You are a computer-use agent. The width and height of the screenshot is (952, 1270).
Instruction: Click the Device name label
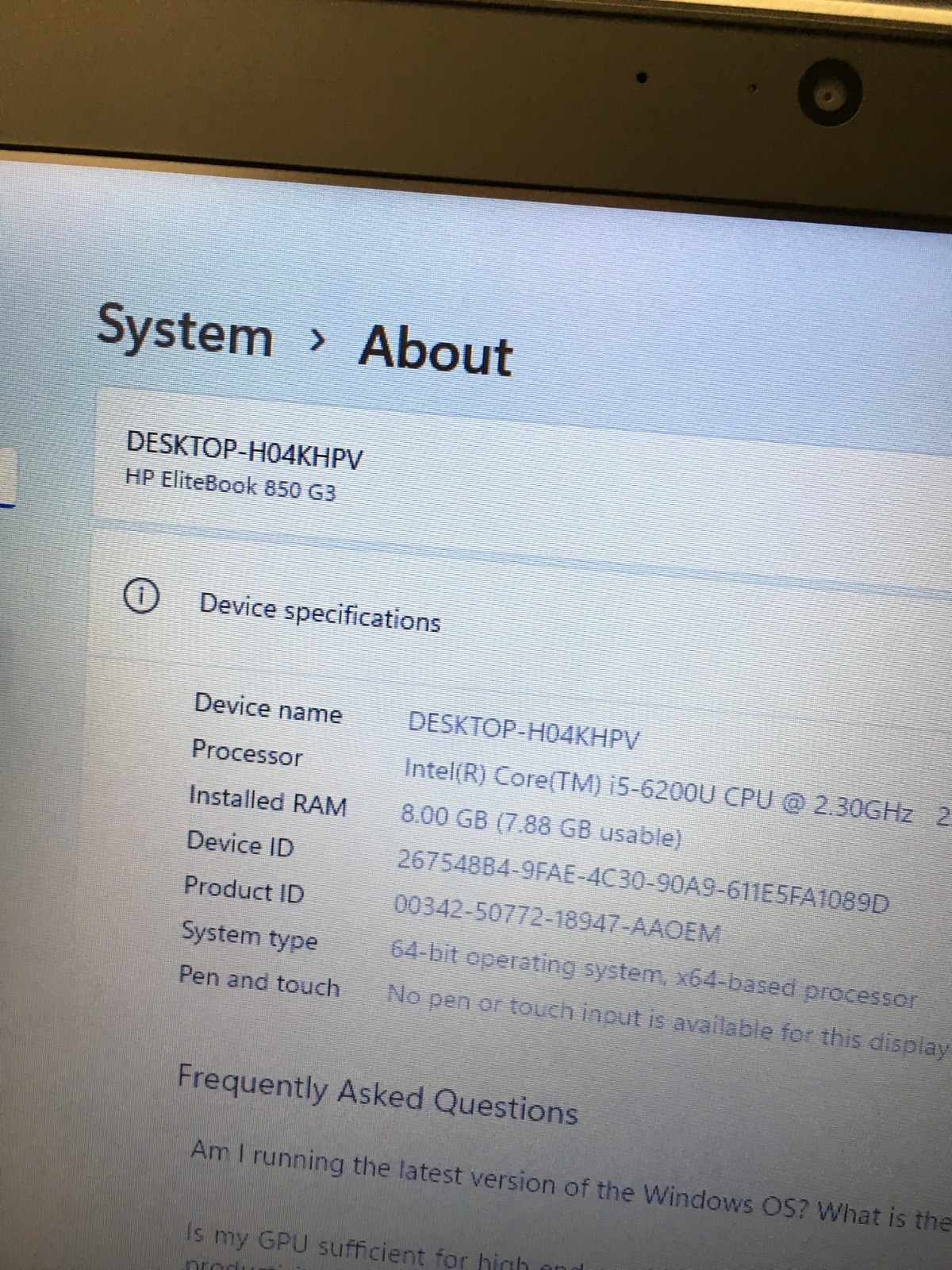pyautogui.click(x=268, y=708)
